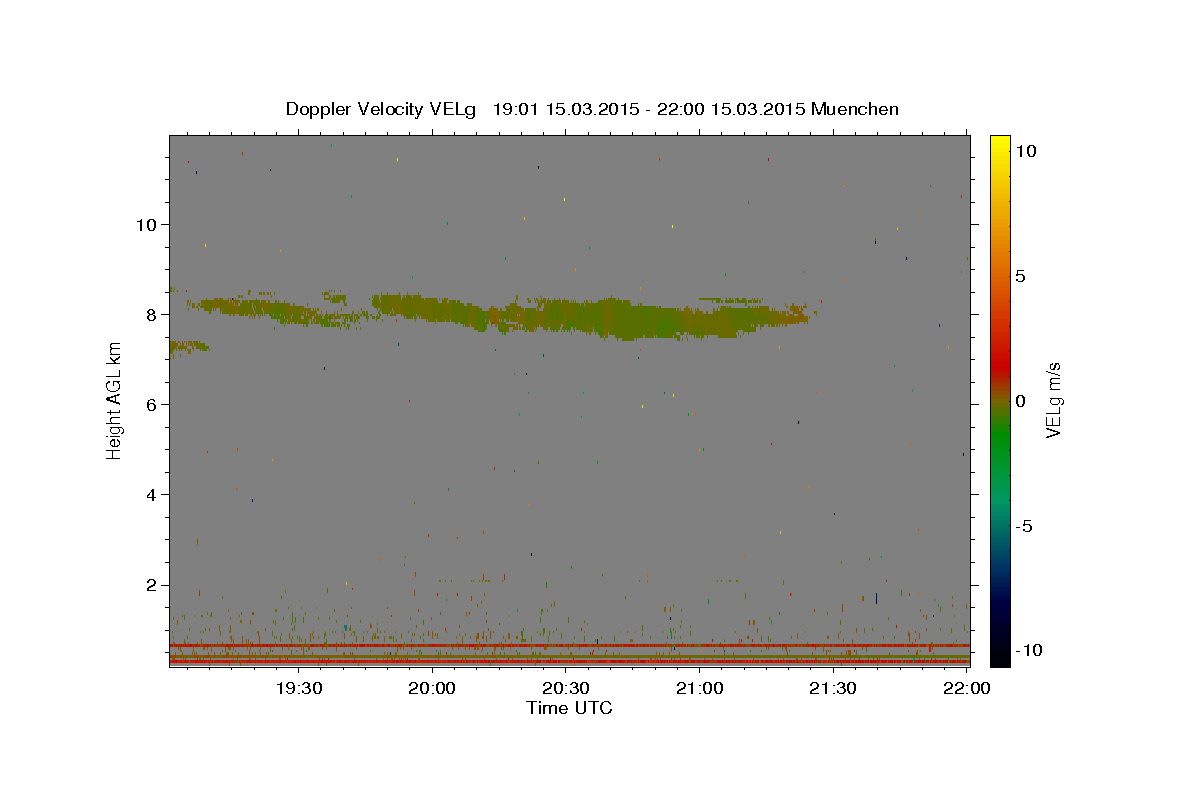Click the height axis label '4'
The height and width of the screenshot is (800, 1200).
click(x=152, y=494)
